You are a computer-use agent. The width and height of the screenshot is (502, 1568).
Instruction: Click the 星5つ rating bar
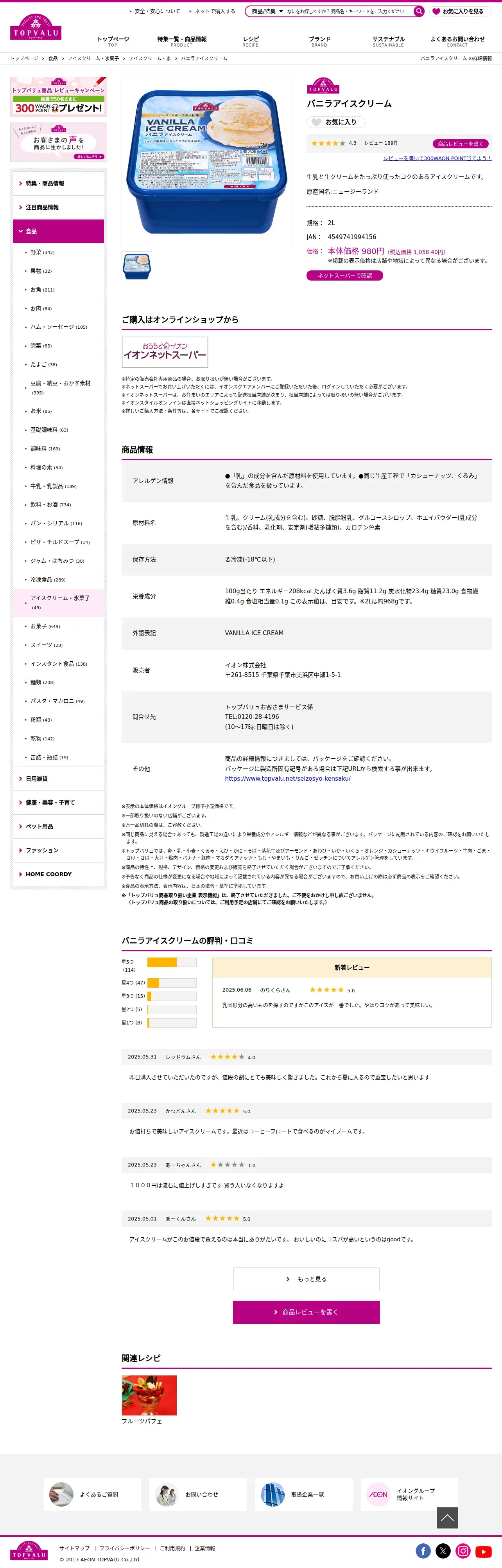pos(172,962)
